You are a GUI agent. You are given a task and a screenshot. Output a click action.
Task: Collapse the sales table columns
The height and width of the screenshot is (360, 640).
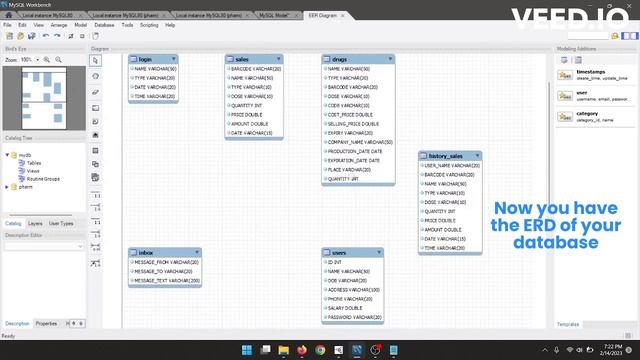[x=279, y=59]
